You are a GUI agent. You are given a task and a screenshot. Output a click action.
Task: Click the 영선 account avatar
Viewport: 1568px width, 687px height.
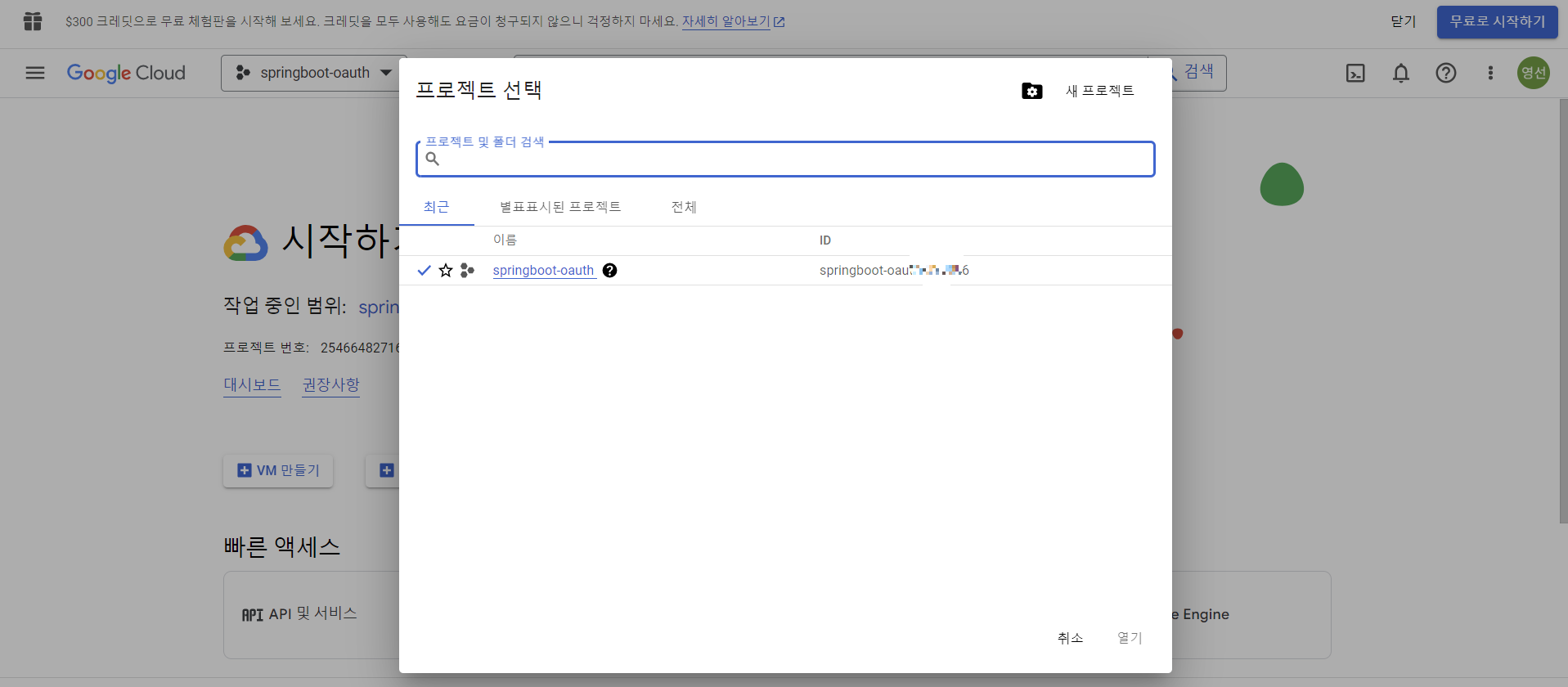(1534, 73)
